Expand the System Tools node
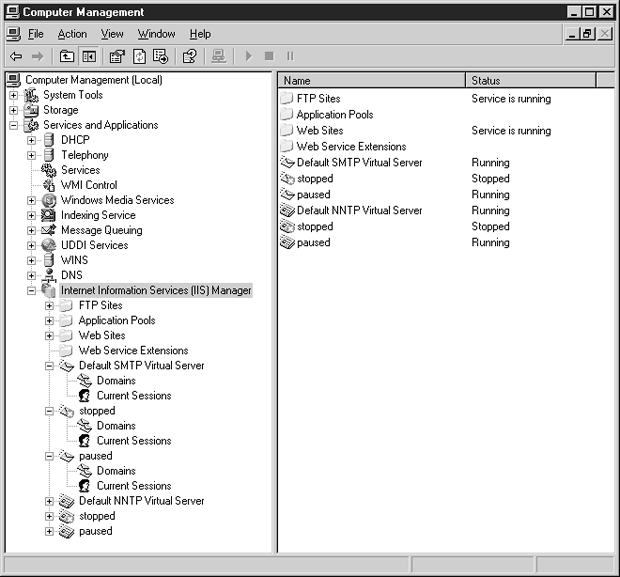 pos(14,95)
